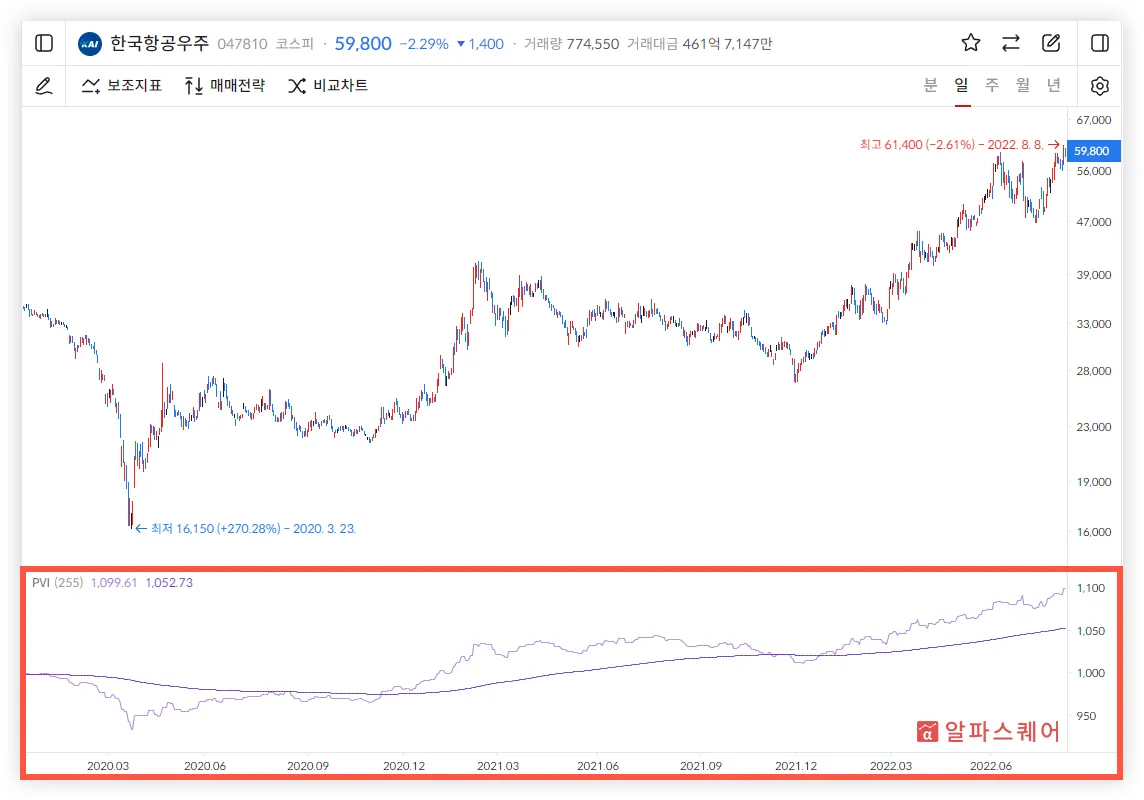Click the 2020.12 date axis label

tap(404, 766)
